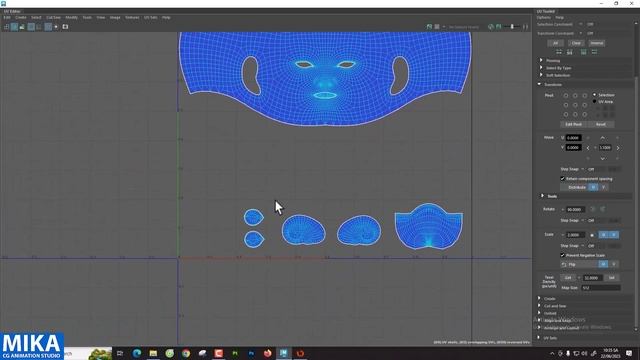Open Microsoft Edge from the taskbar

(137, 353)
